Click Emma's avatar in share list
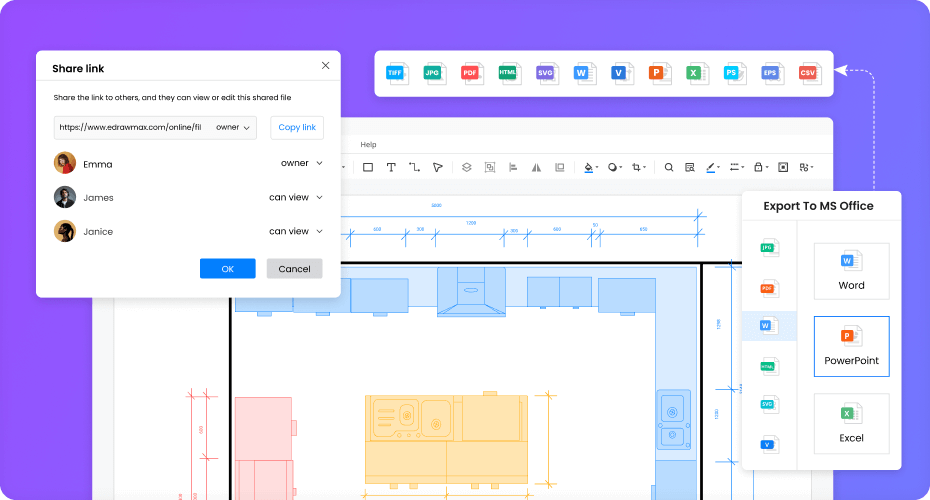The width and height of the screenshot is (930, 500). point(65,163)
